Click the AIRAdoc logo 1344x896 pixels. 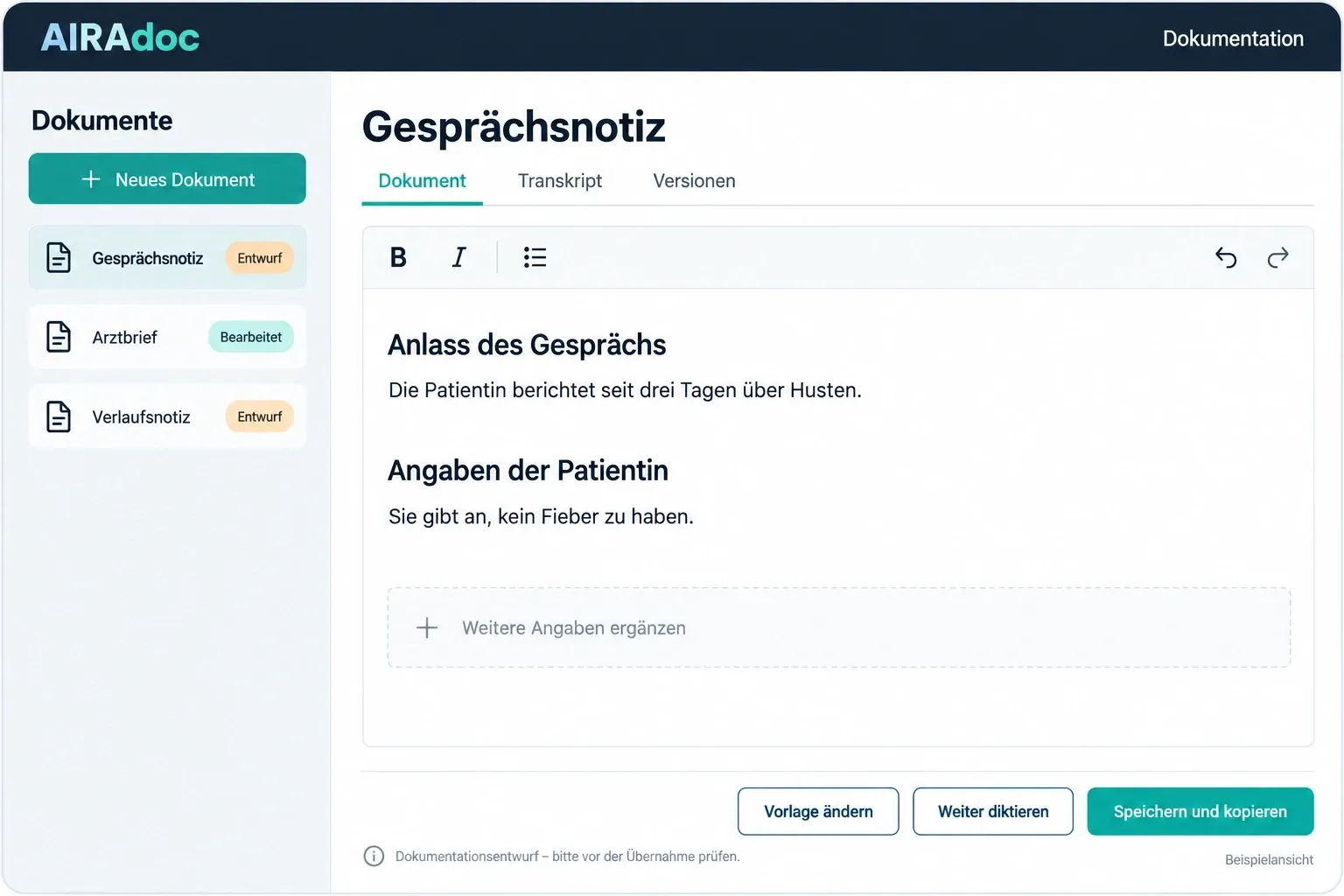120,38
